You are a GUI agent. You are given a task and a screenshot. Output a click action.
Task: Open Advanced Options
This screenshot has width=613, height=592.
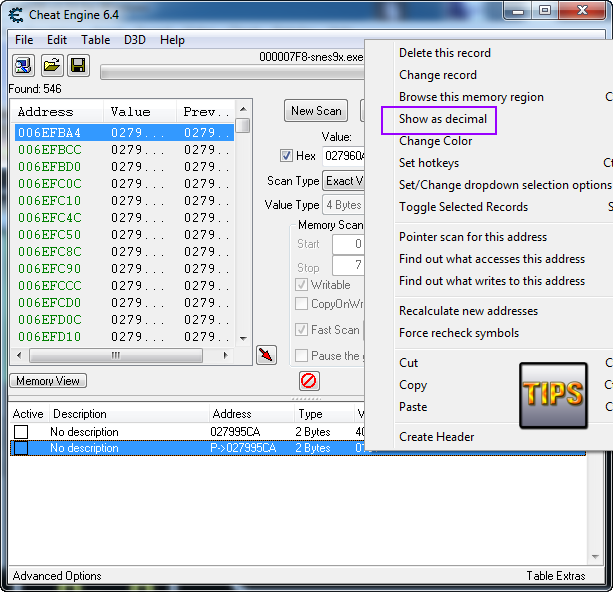click(x=57, y=576)
